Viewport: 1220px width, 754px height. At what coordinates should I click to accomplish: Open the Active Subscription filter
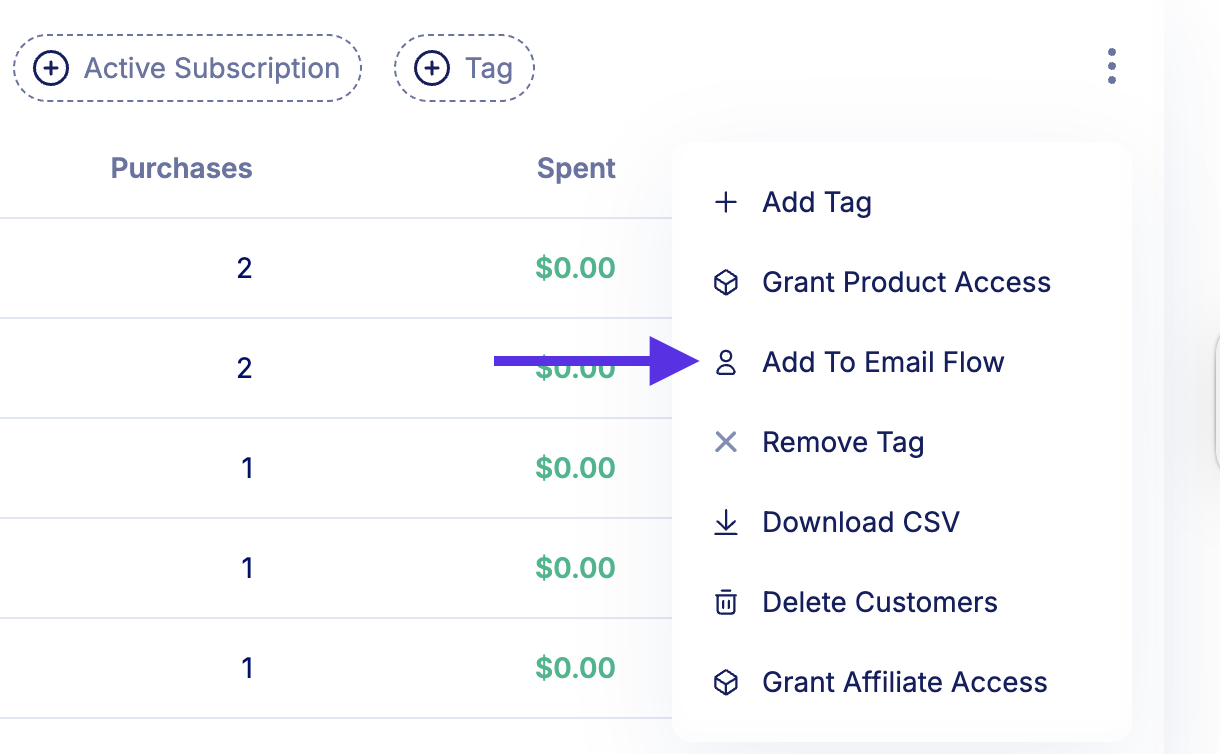coord(211,69)
